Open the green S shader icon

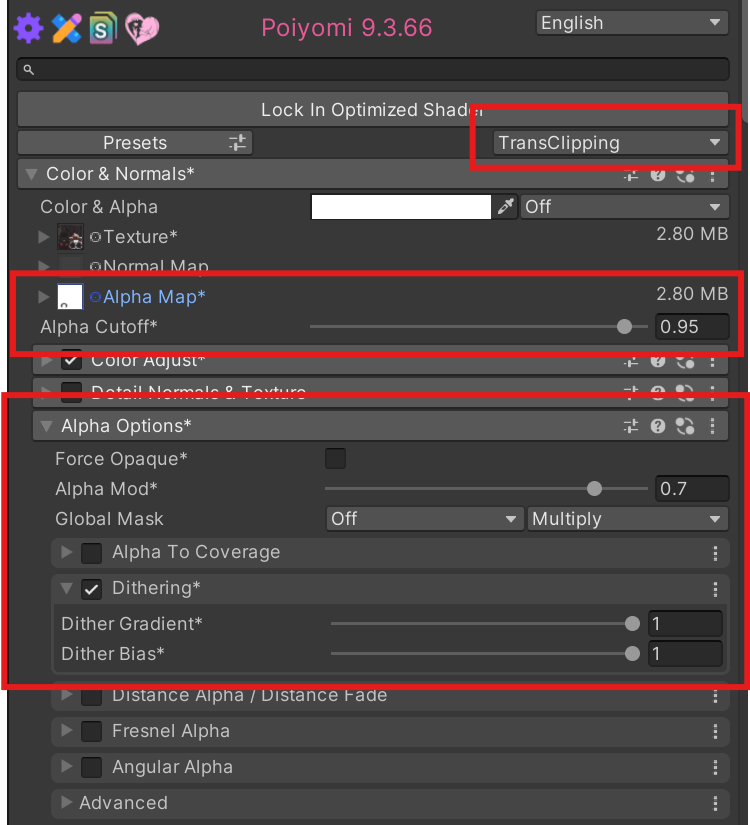tap(103, 28)
